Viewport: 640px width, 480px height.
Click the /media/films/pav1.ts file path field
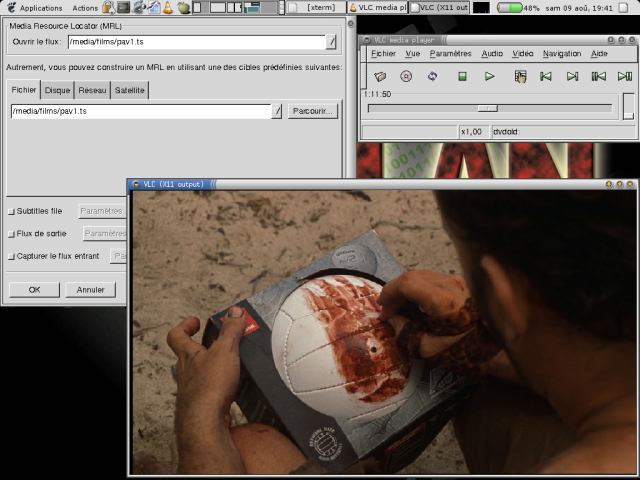(140, 111)
